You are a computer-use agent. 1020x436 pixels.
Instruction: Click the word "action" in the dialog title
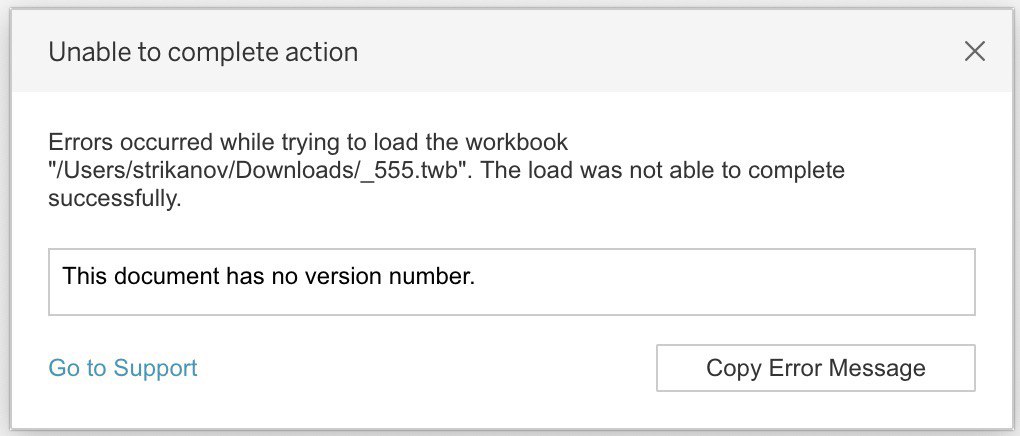pos(326,52)
